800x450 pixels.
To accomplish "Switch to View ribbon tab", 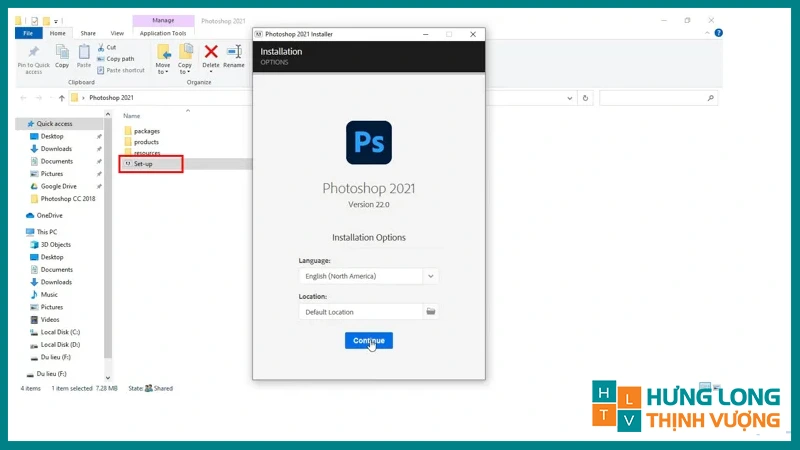I will point(117,33).
